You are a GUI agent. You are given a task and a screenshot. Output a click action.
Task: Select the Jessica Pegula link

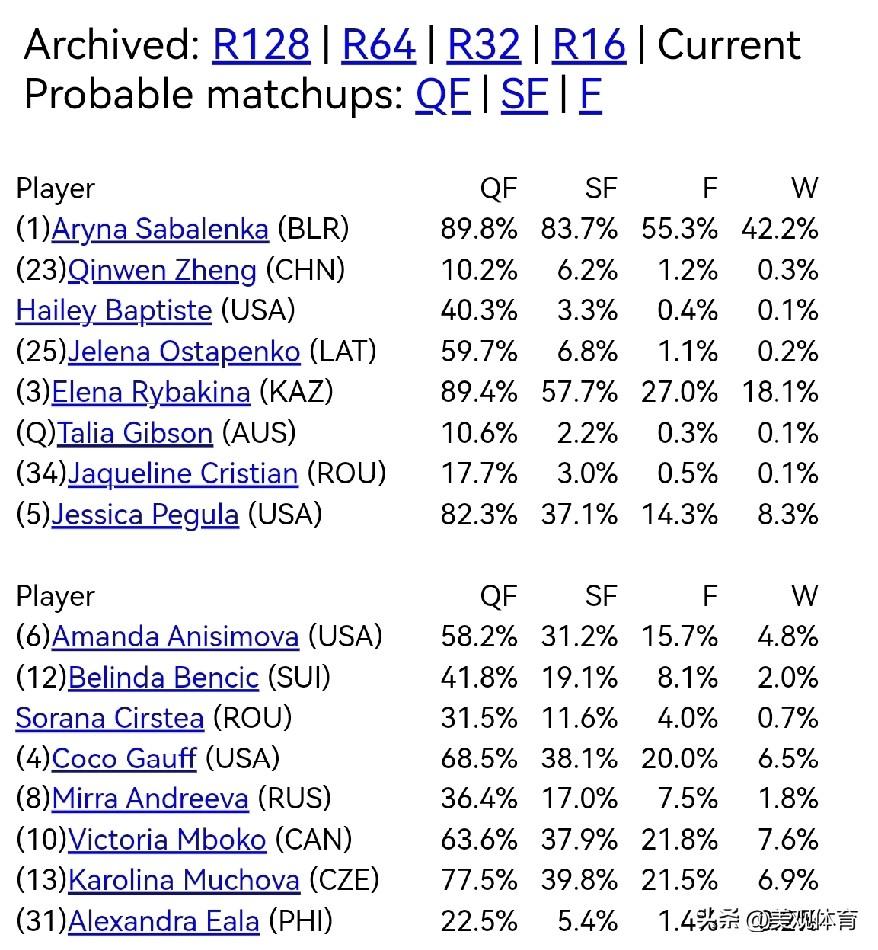point(145,514)
